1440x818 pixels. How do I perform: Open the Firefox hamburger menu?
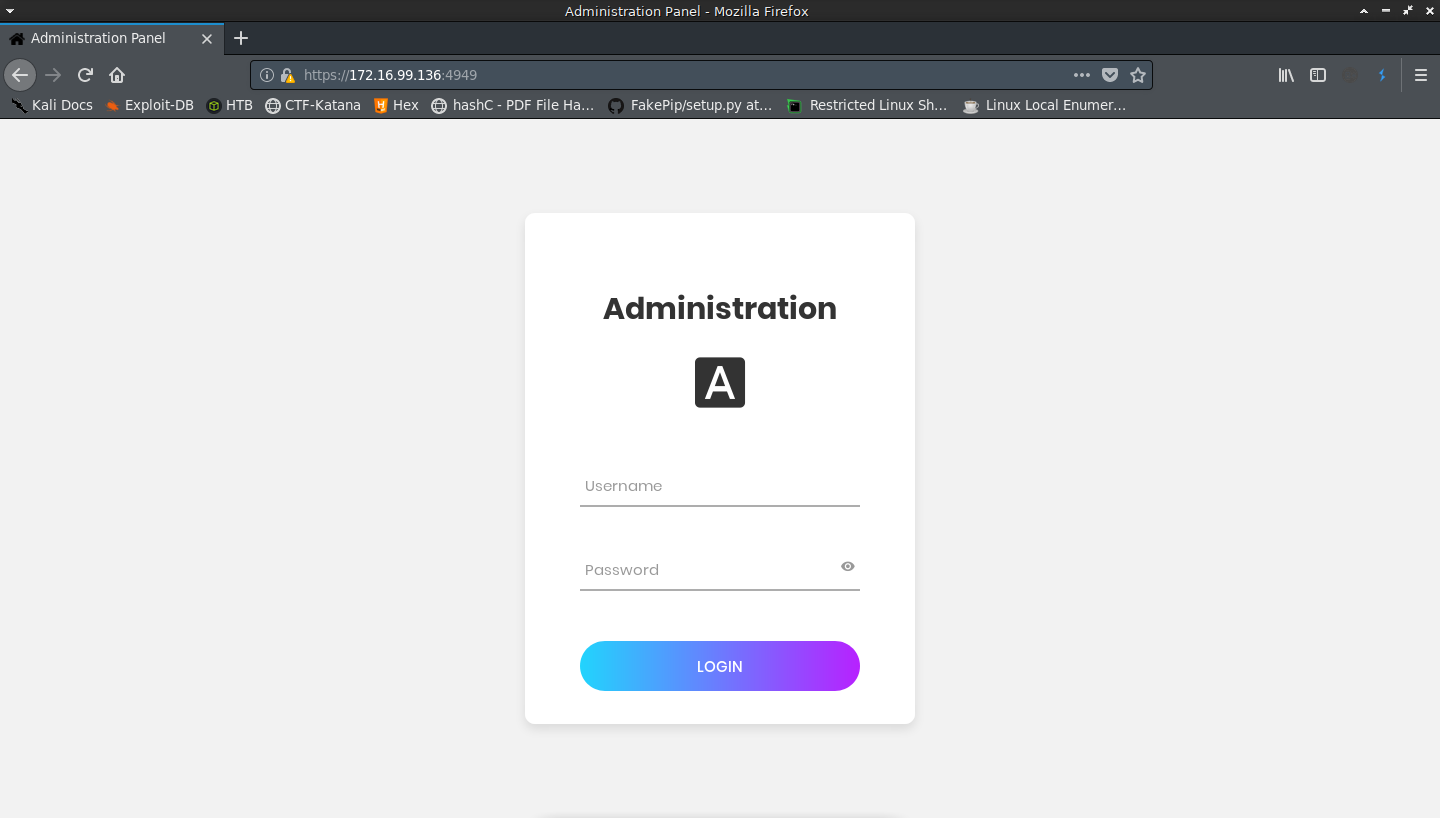coord(1421,75)
